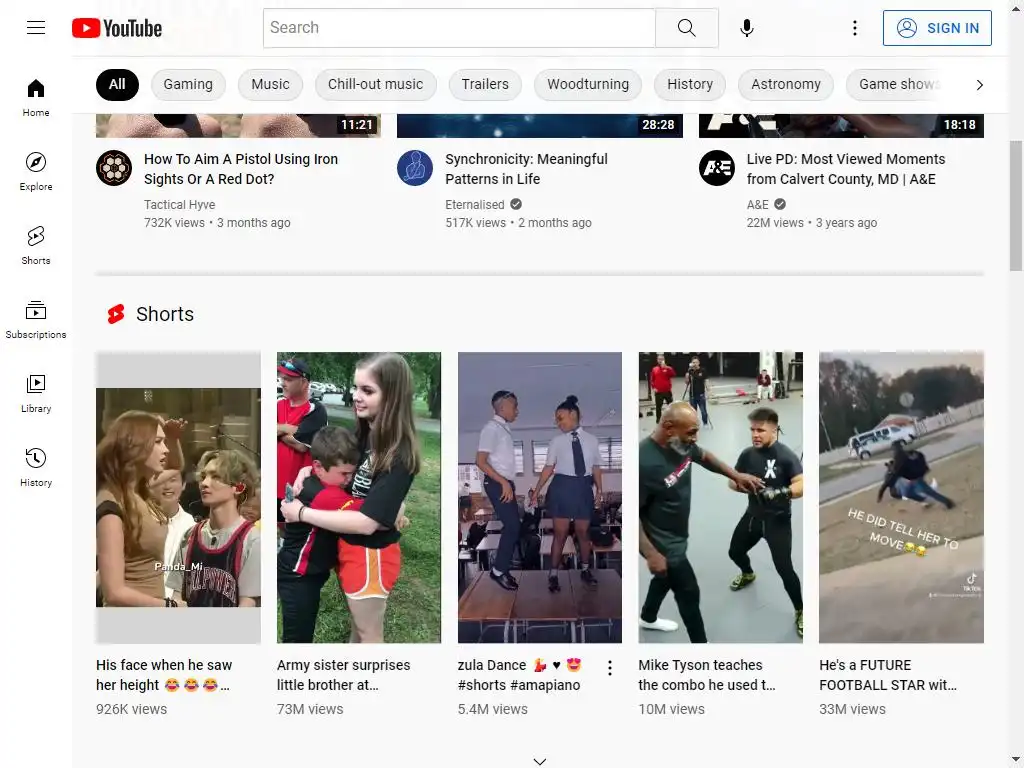Click 'His face when he saw' title

[x=164, y=675]
